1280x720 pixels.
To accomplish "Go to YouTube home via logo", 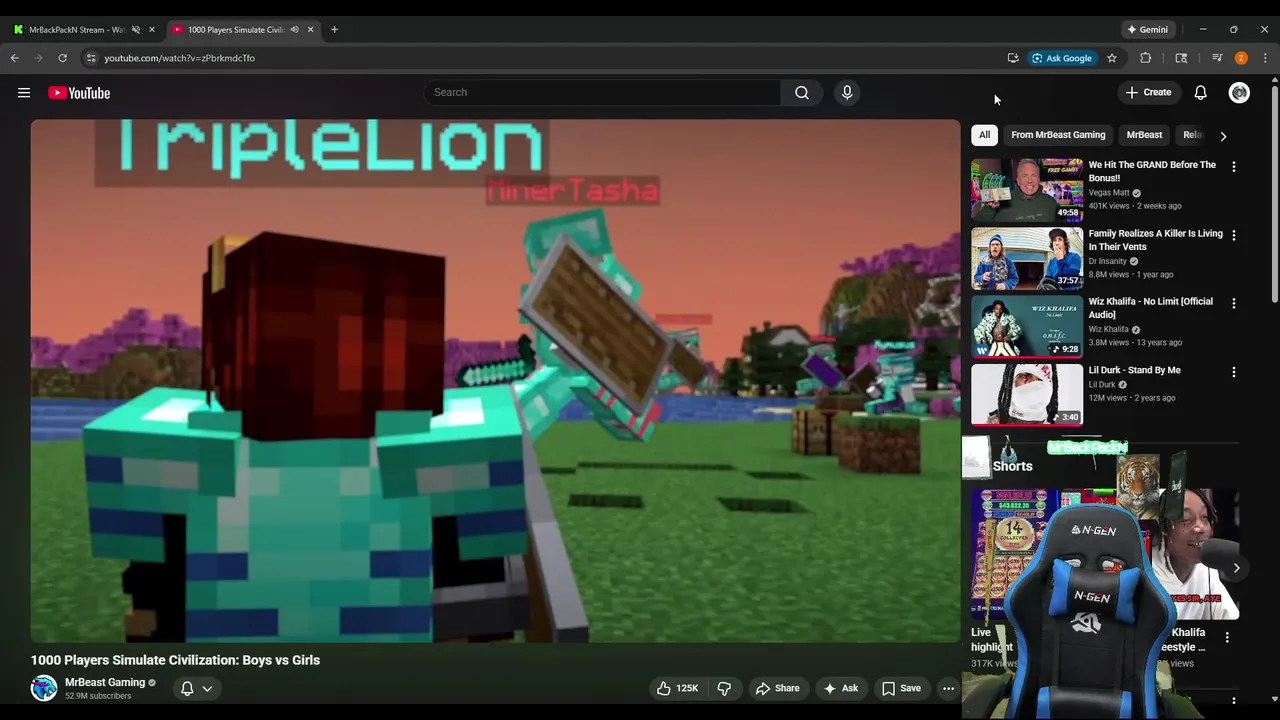I will pos(79,93).
